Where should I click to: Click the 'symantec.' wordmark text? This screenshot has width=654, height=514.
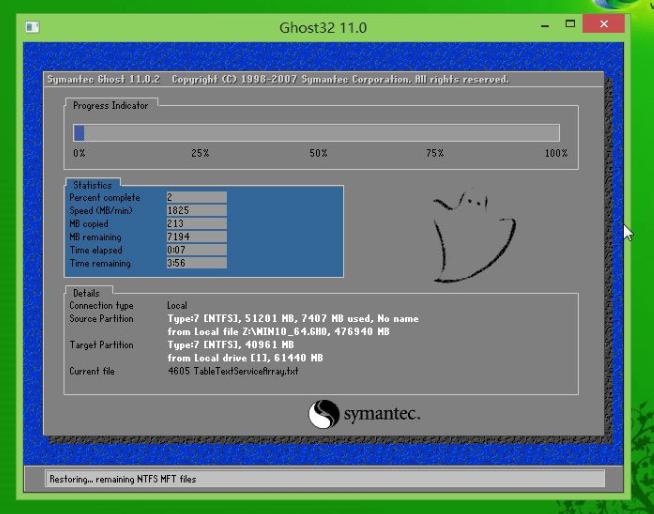tap(382, 414)
